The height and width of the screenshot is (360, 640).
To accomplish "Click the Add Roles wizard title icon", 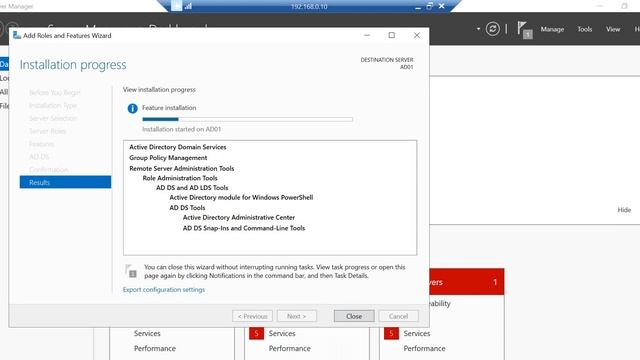I will [x=17, y=36].
